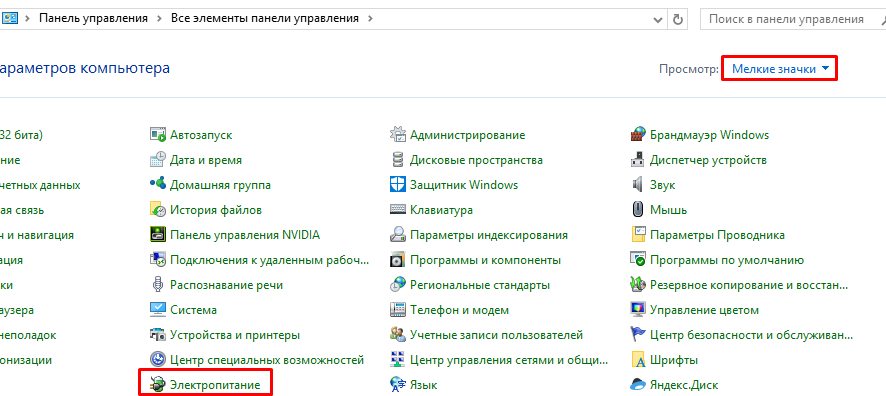Image resolution: width=886 pixels, height=396 pixels.
Task: Open the Мышь link
Action: click(x=668, y=210)
